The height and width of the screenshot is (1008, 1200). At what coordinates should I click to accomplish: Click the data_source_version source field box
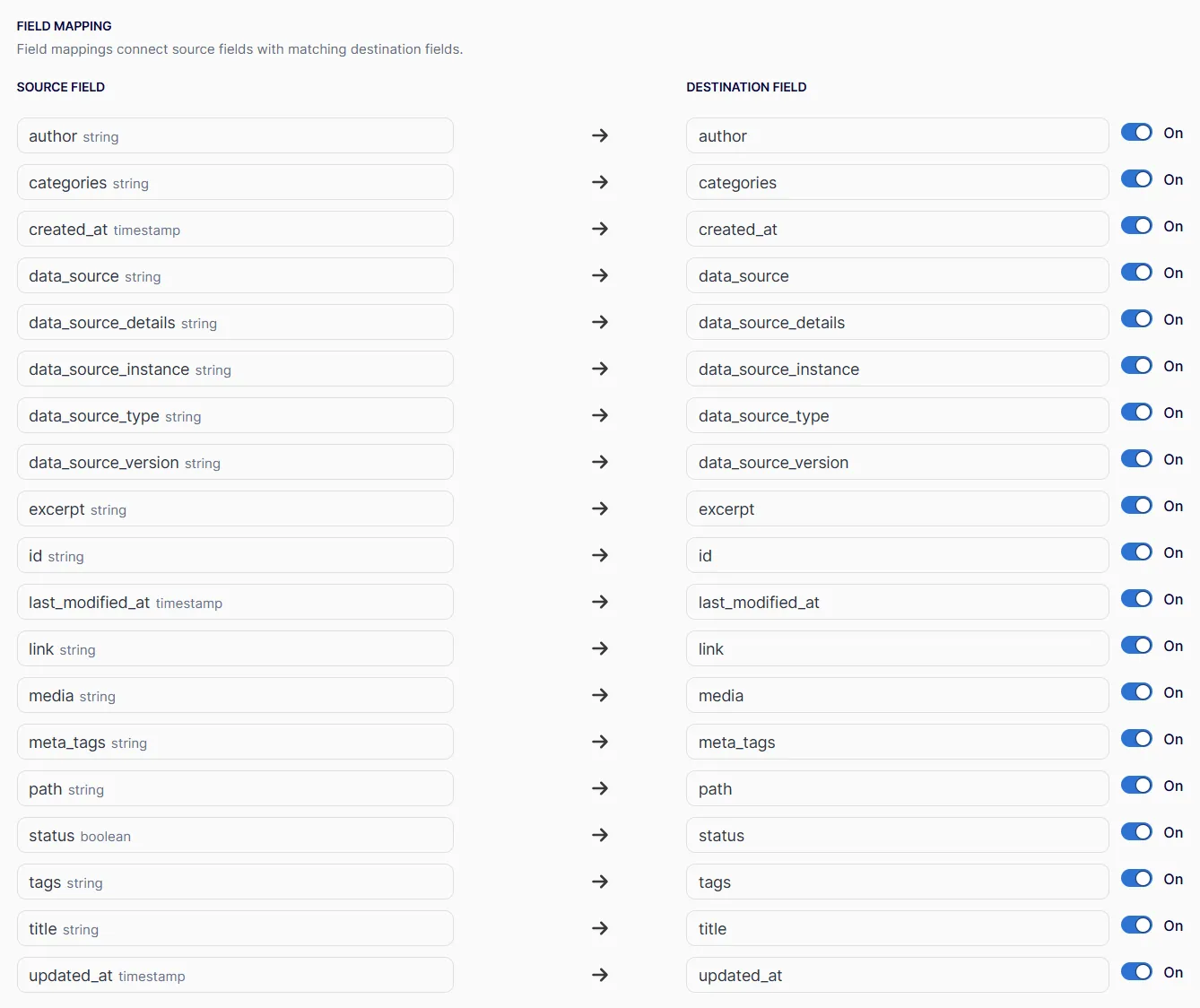(235, 462)
